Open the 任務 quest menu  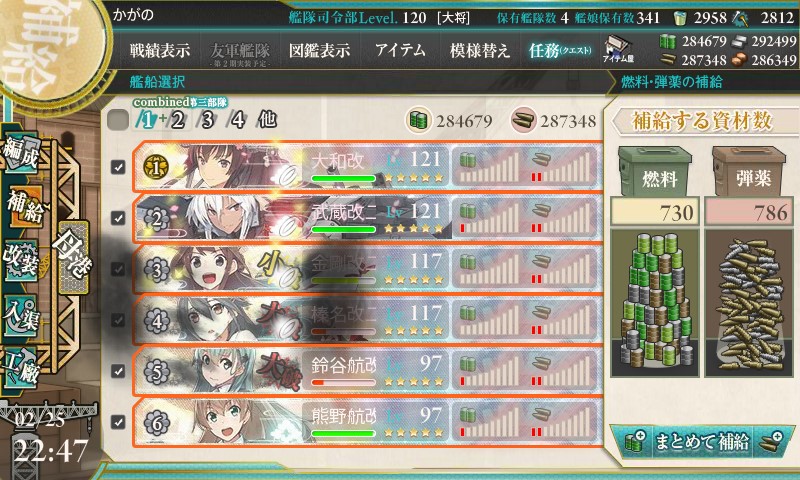pos(560,50)
